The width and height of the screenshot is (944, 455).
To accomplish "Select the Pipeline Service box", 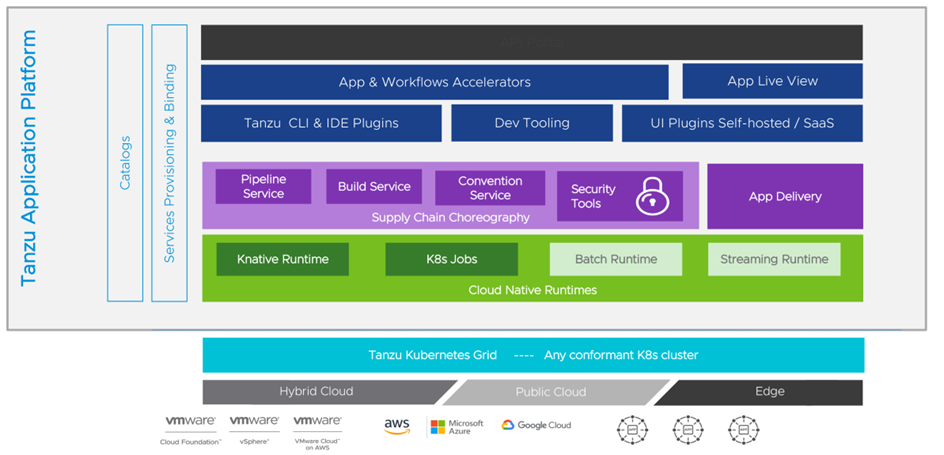I will 264,187.
